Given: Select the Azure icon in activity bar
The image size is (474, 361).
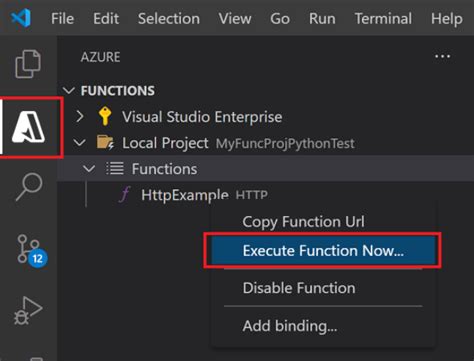Looking at the screenshot, I should point(29,127).
